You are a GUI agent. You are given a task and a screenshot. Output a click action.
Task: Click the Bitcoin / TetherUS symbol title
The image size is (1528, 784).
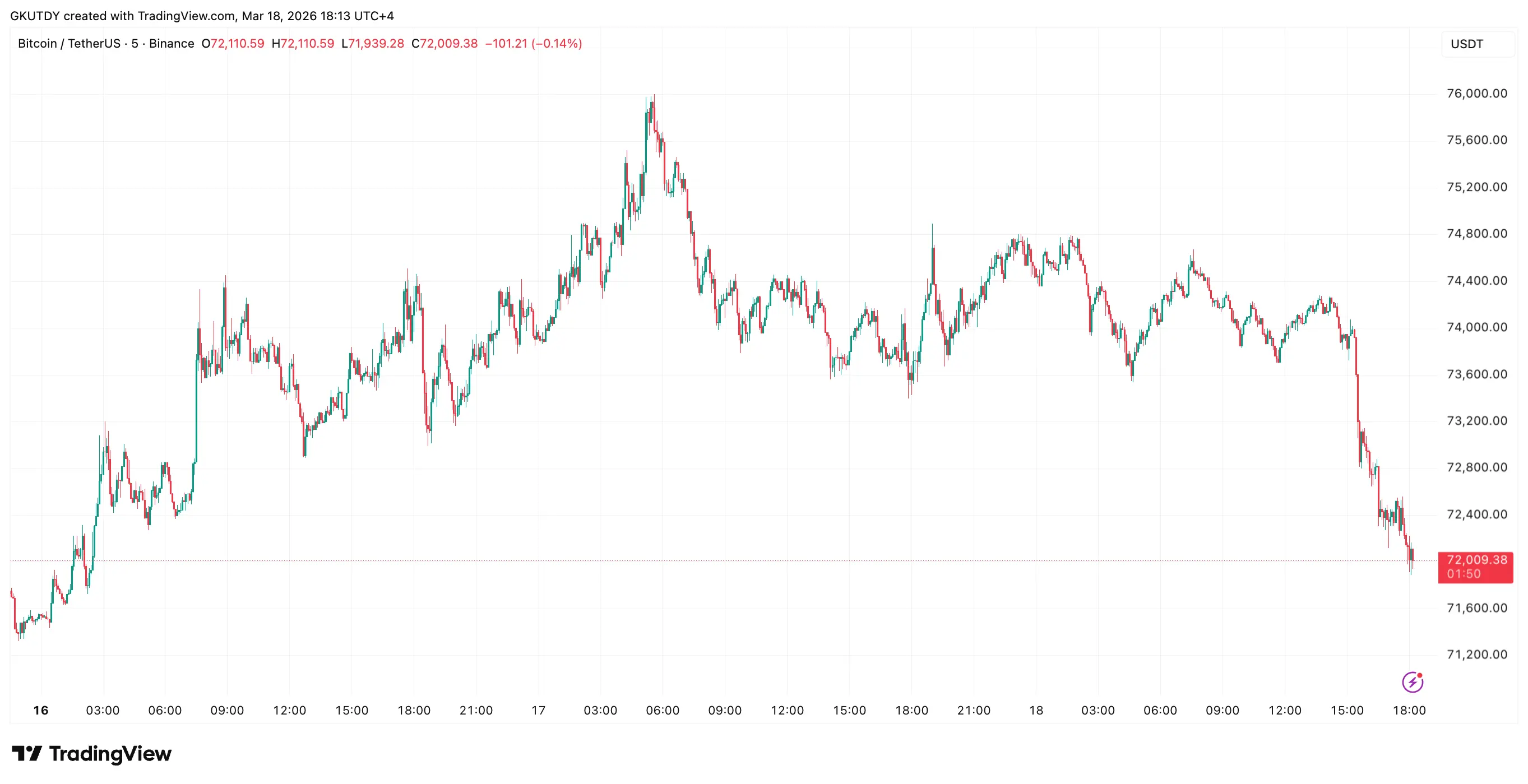pyautogui.click(x=69, y=43)
